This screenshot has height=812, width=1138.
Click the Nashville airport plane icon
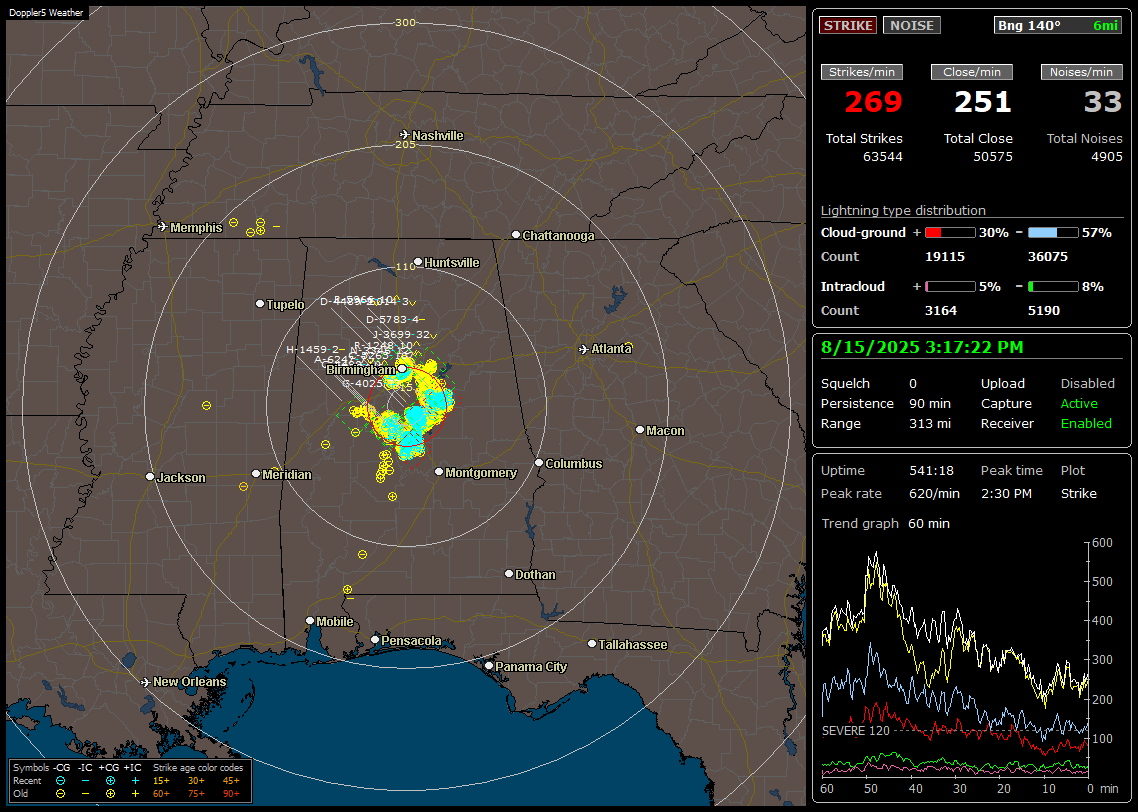[x=405, y=135]
